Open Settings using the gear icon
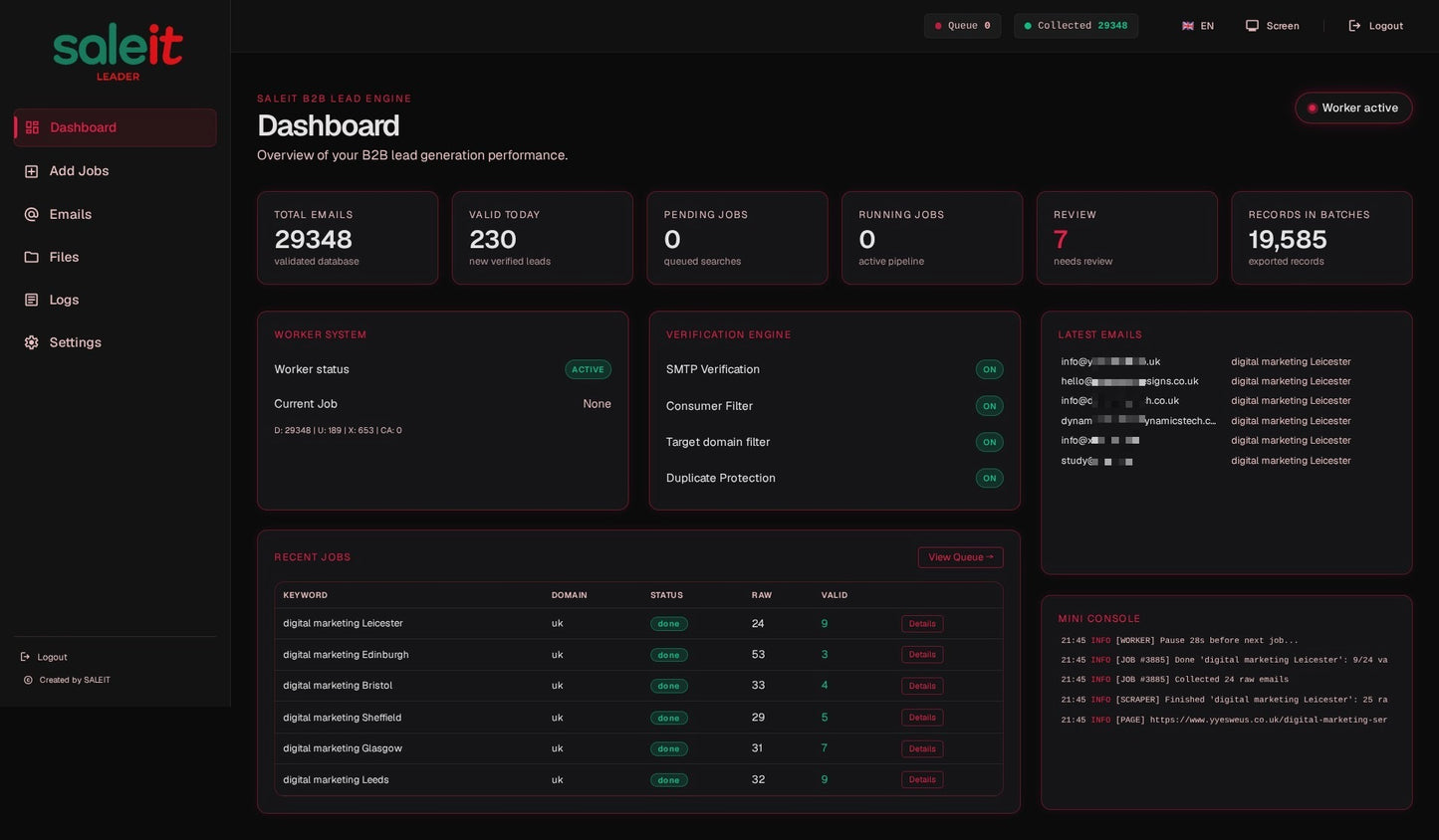The image size is (1439, 840). point(31,342)
